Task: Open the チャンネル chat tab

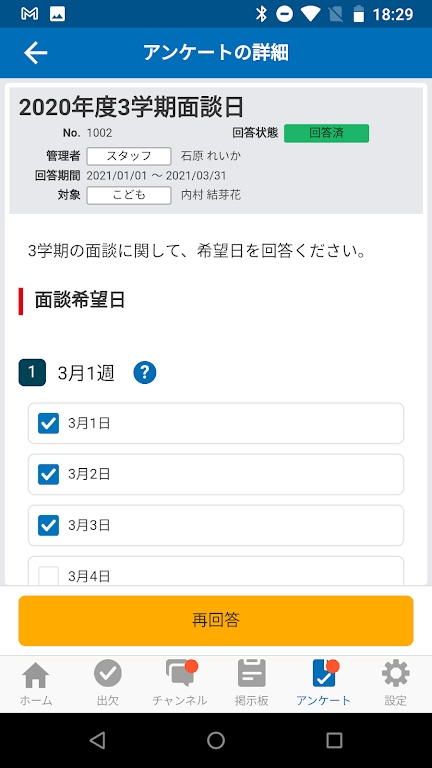Action: [x=180, y=683]
